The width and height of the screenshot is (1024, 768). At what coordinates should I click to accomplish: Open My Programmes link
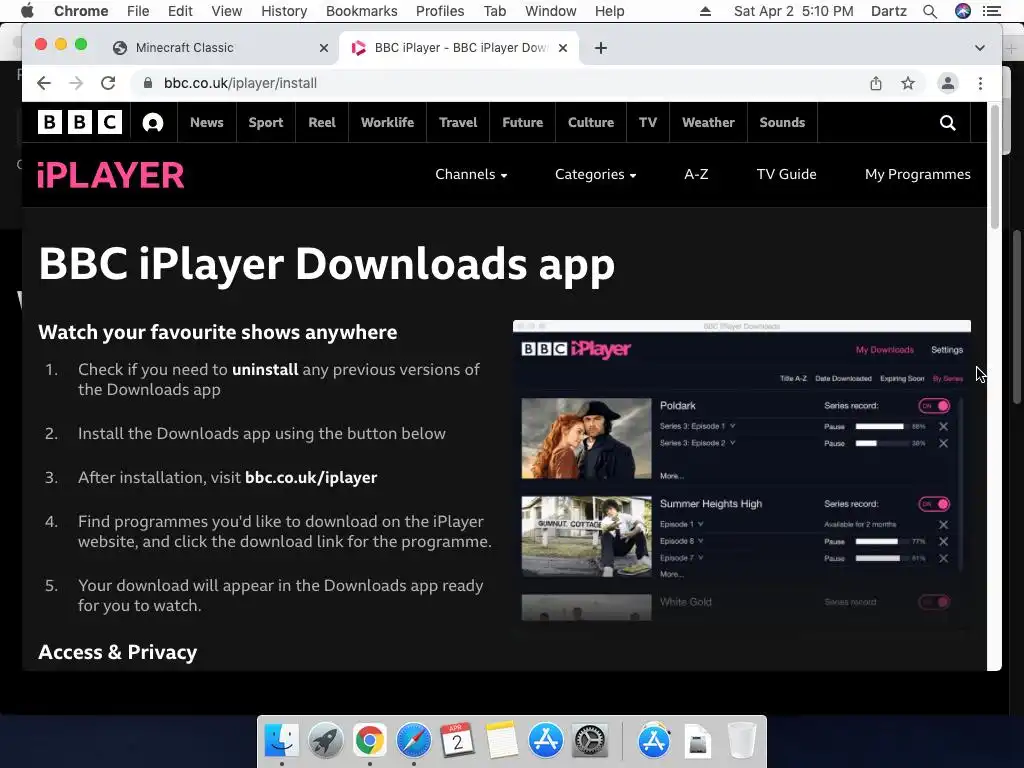pyautogui.click(x=918, y=174)
